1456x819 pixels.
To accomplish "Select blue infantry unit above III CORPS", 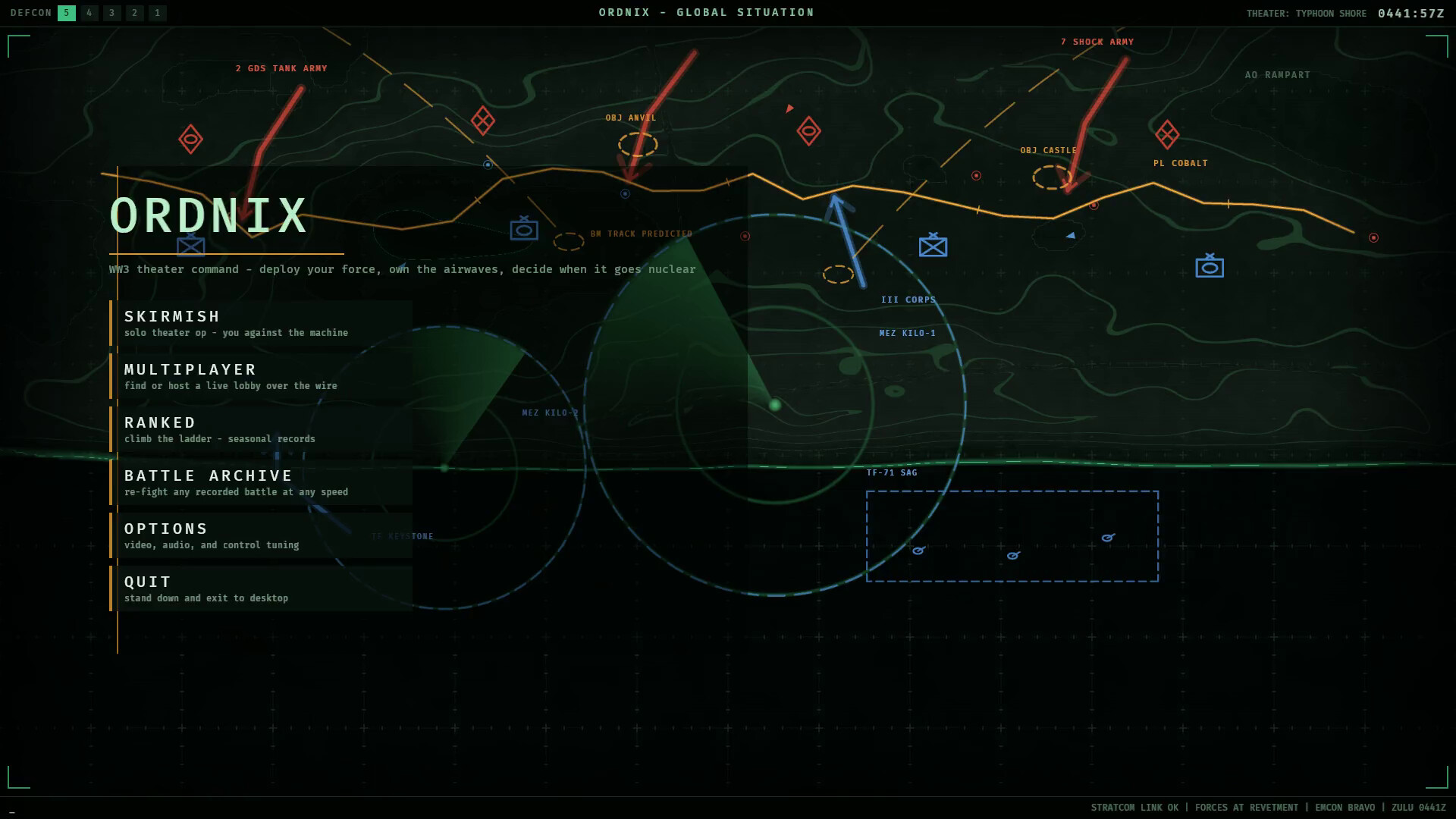I will (933, 245).
